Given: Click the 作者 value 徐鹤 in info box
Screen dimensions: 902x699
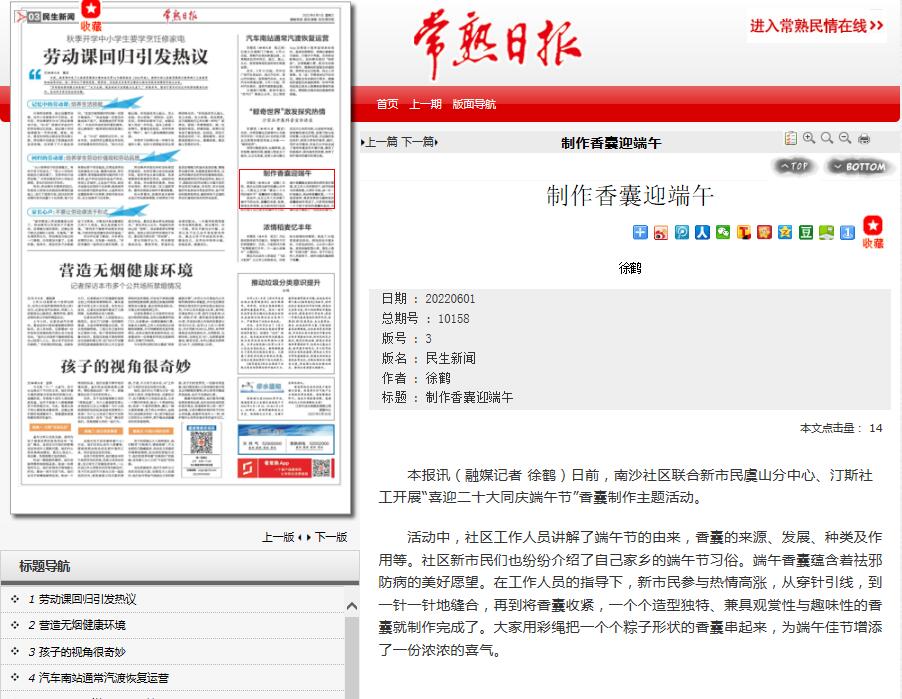Looking at the screenshot, I should coord(438,378).
